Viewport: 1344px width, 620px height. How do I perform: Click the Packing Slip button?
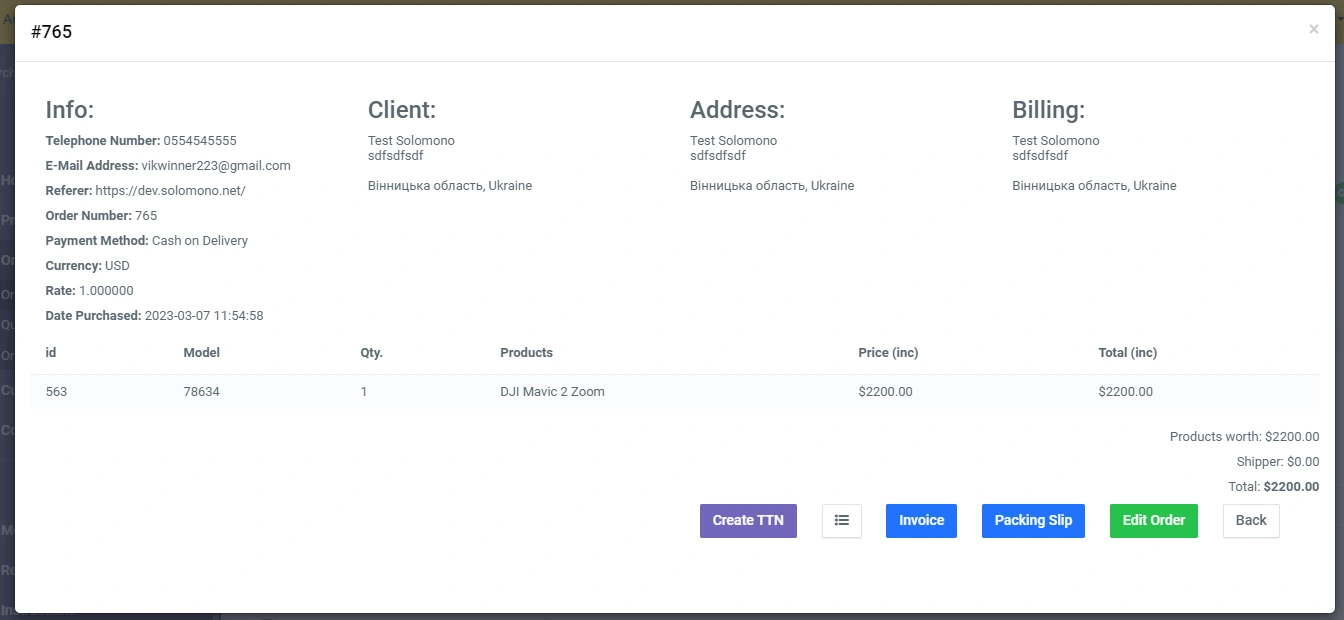coord(1033,520)
